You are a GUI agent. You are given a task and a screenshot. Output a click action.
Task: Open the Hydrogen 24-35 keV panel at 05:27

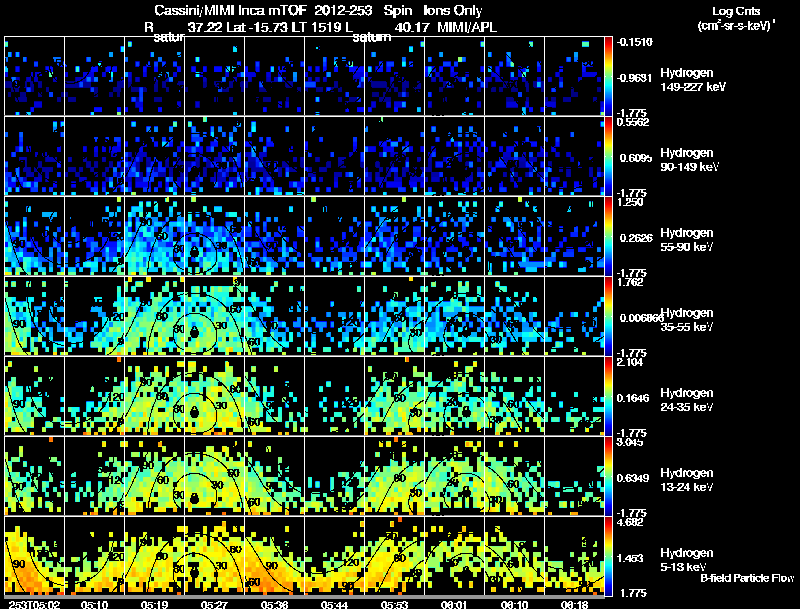[x=214, y=396]
